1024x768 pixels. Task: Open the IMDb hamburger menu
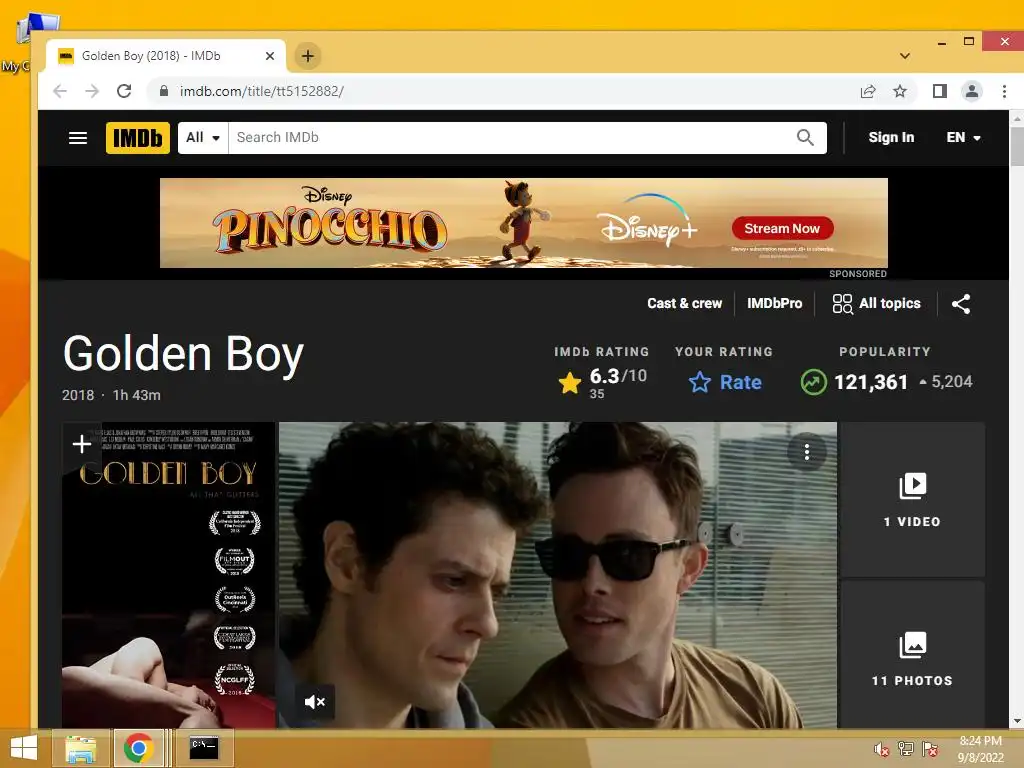point(78,138)
